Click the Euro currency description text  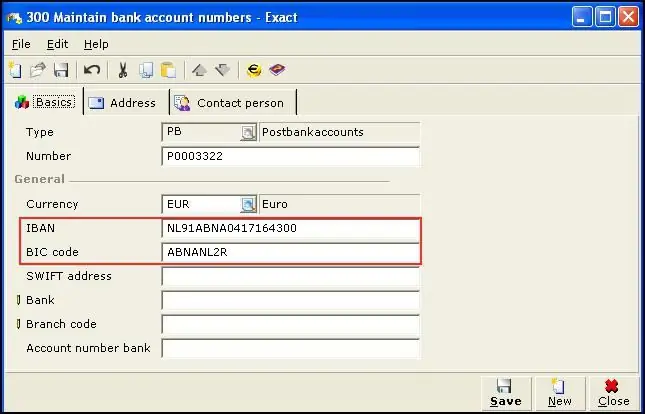pos(275,204)
